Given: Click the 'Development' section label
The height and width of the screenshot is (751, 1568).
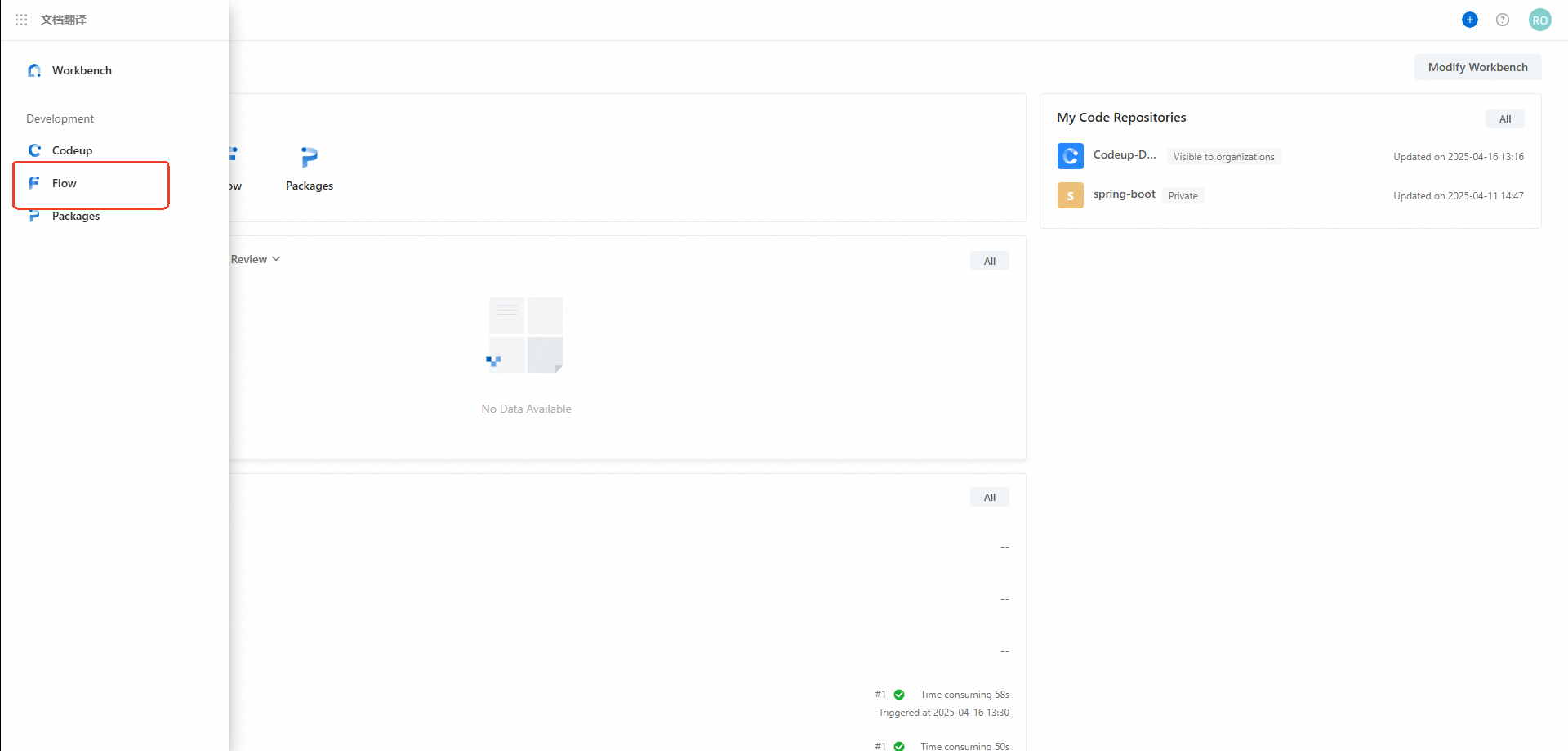Looking at the screenshot, I should (x=60, y=118).
